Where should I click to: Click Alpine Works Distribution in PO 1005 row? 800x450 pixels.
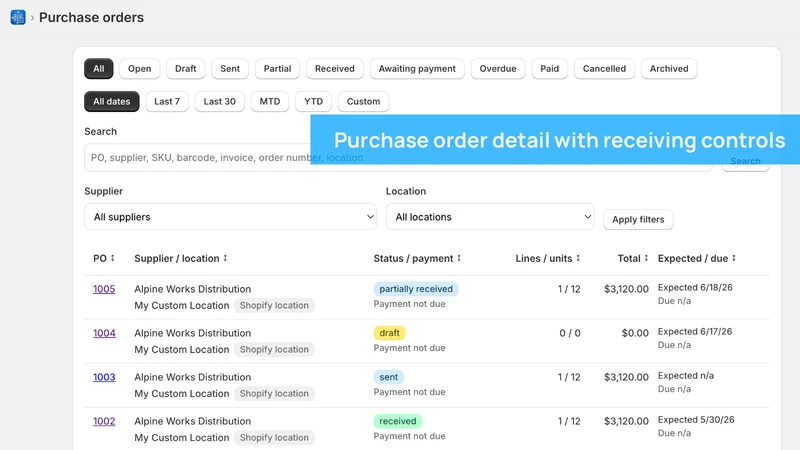pos(192,289)
